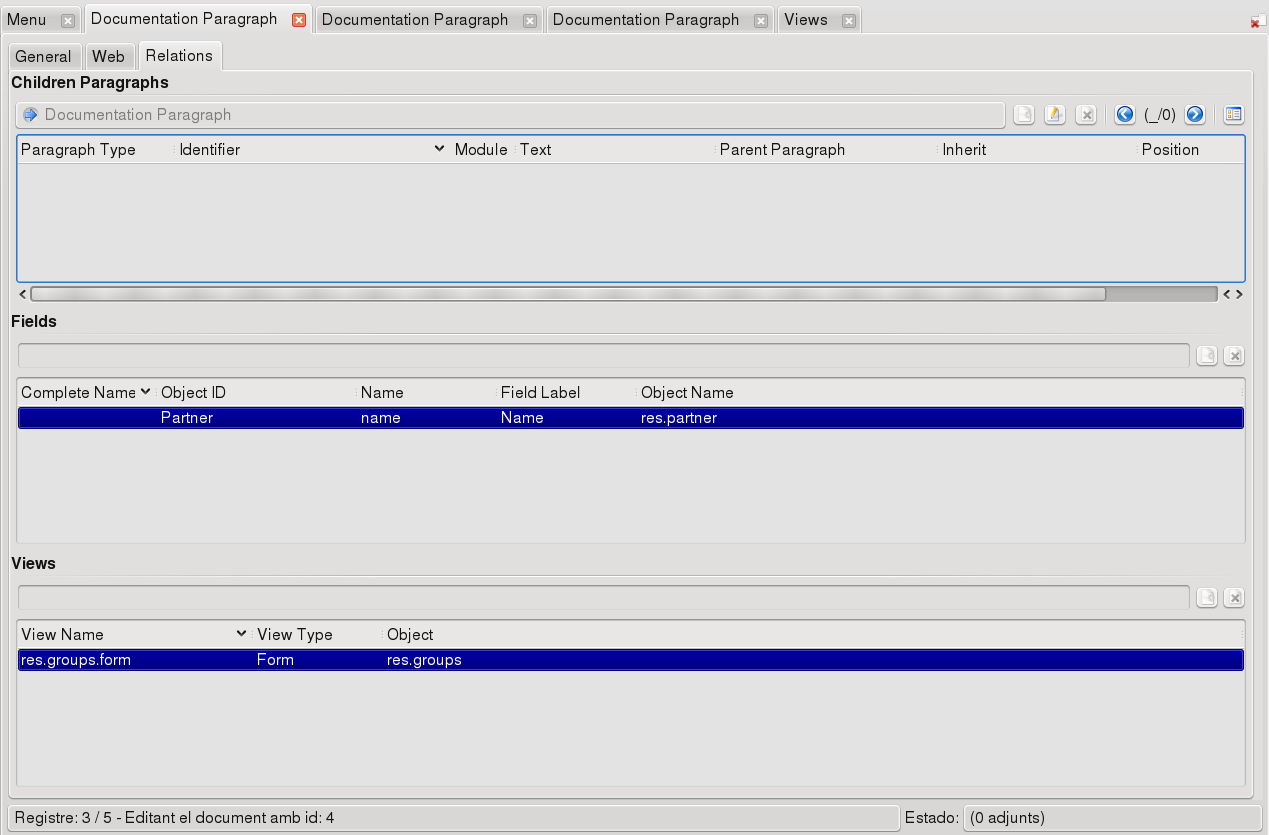1269x835 pixels.
Task: Sort by Module column header
Action: (x=481, y=150)
